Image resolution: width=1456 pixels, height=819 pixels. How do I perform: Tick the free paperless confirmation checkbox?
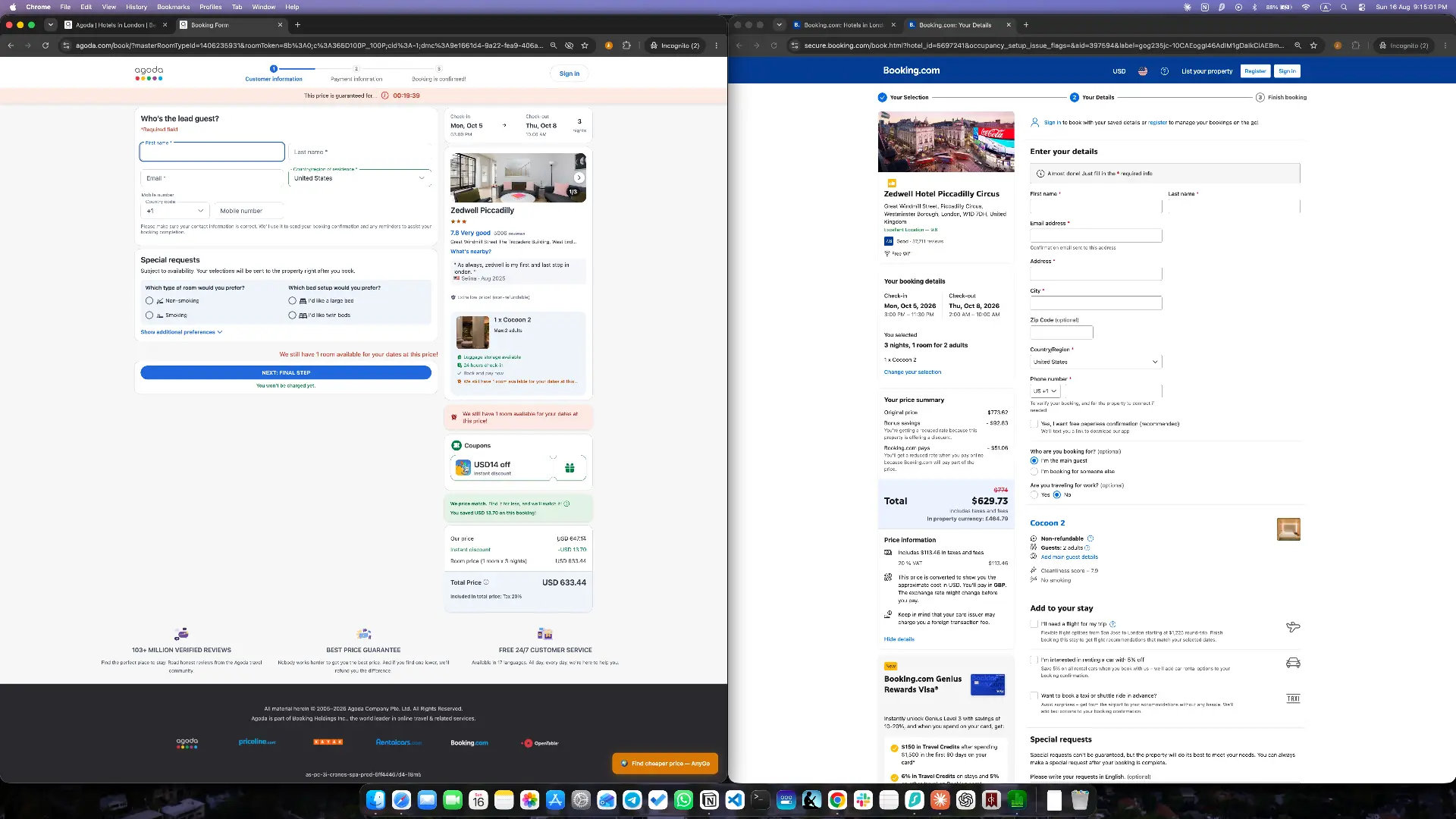[1034, 424]
